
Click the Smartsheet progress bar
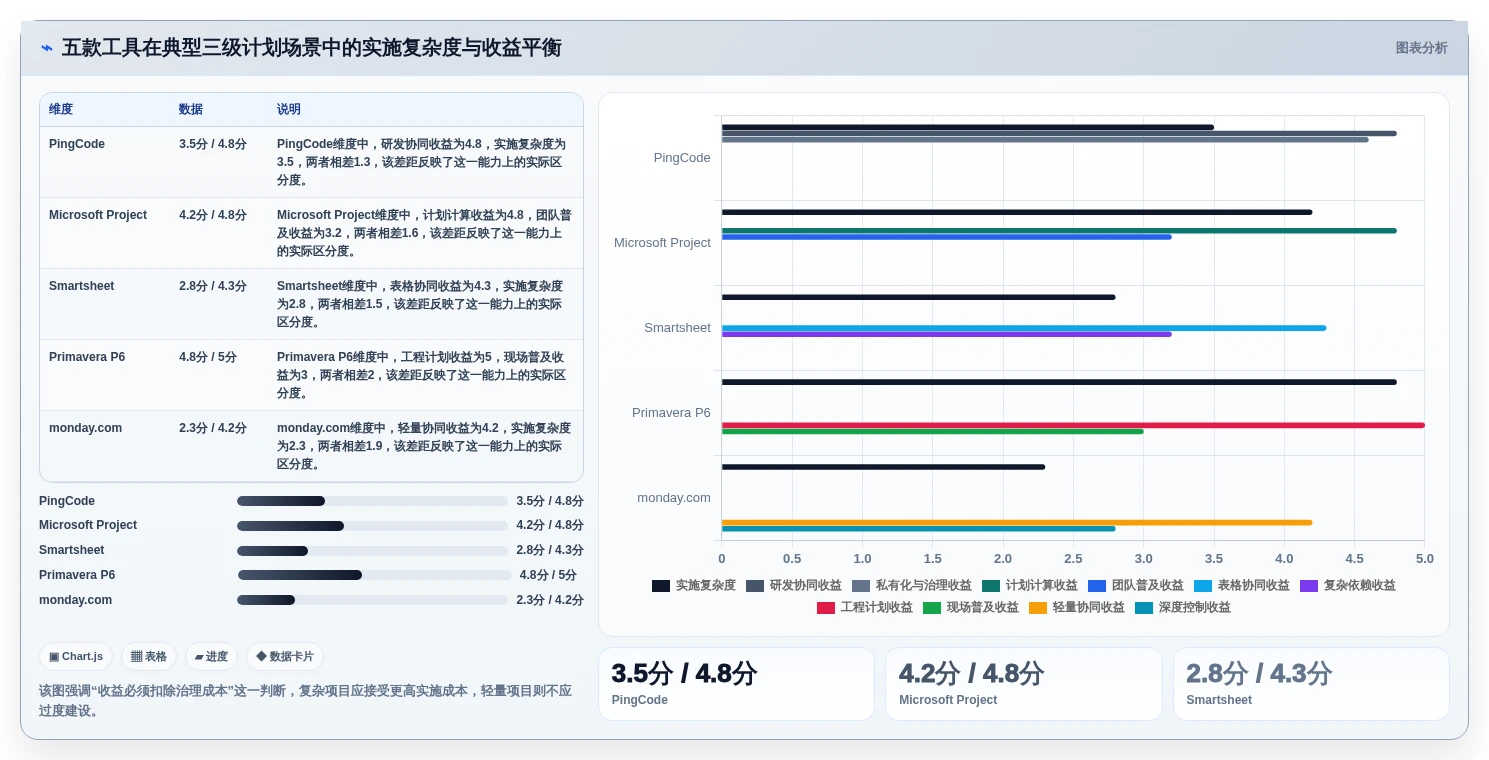tap(372, 551)
